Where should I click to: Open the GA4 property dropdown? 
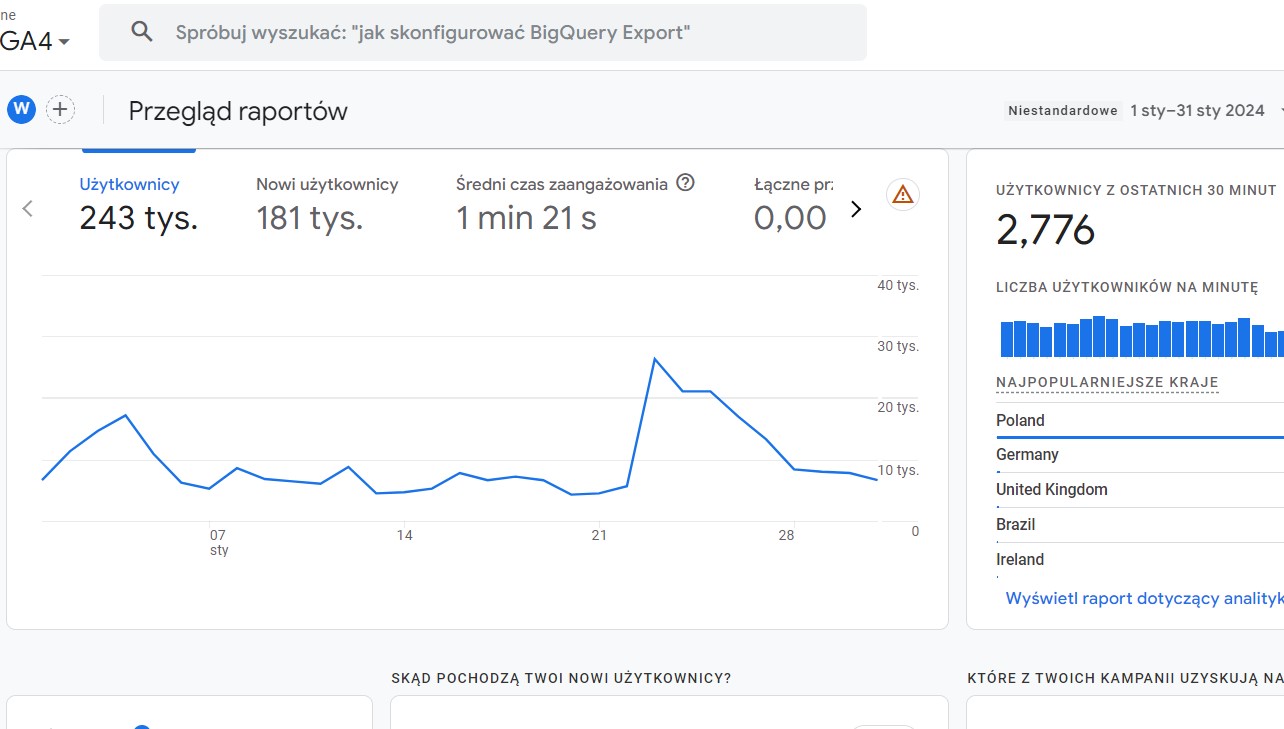(36, 41)
